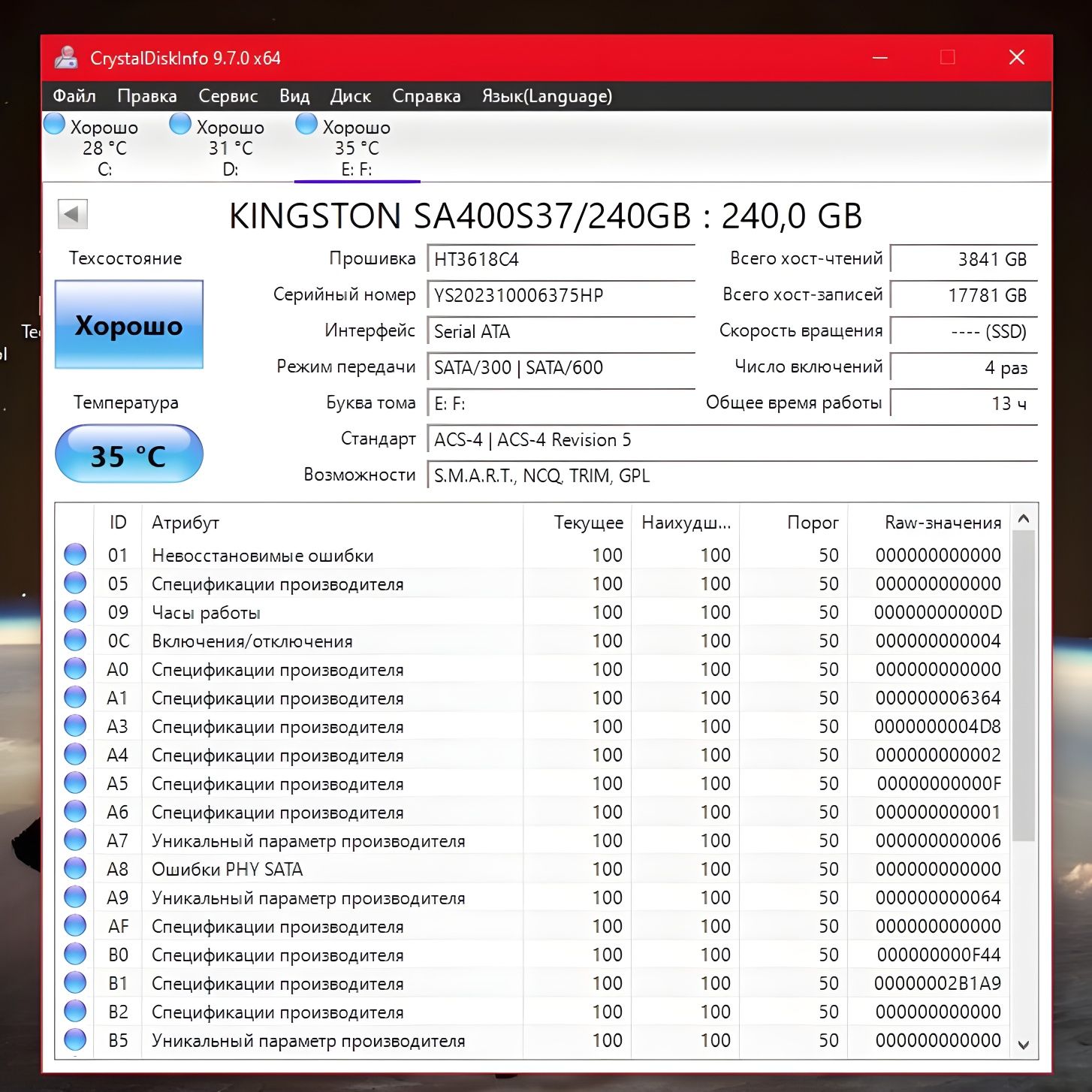Screen dimensions: 1092x1092
Task: Select the Часы работы attribute row
Action: pos(533,612)
